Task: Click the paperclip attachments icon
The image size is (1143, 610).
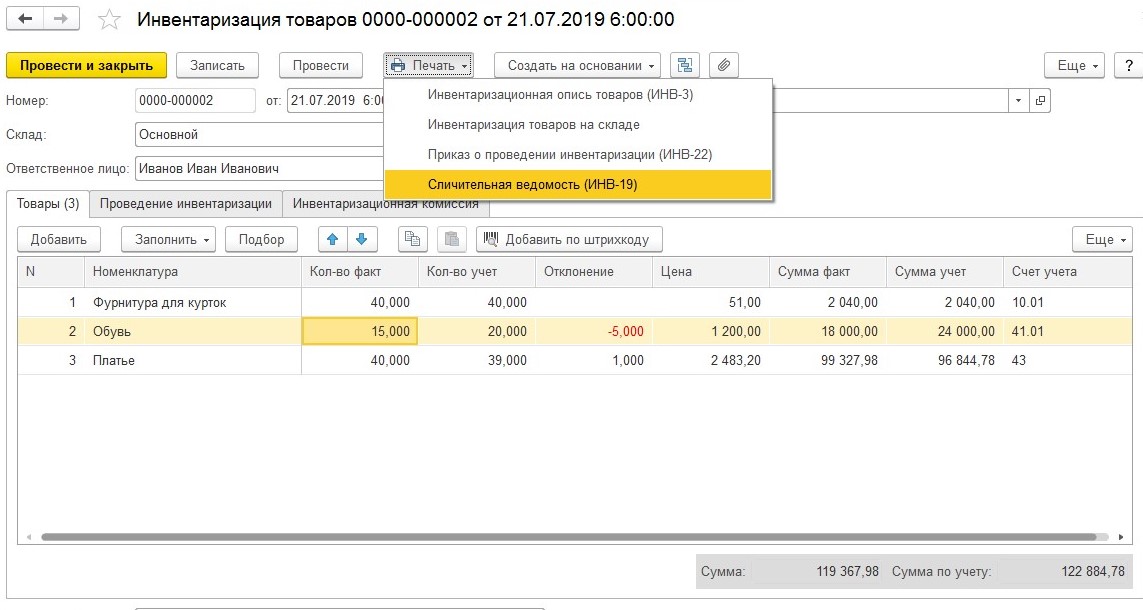Action: point(724,65)
